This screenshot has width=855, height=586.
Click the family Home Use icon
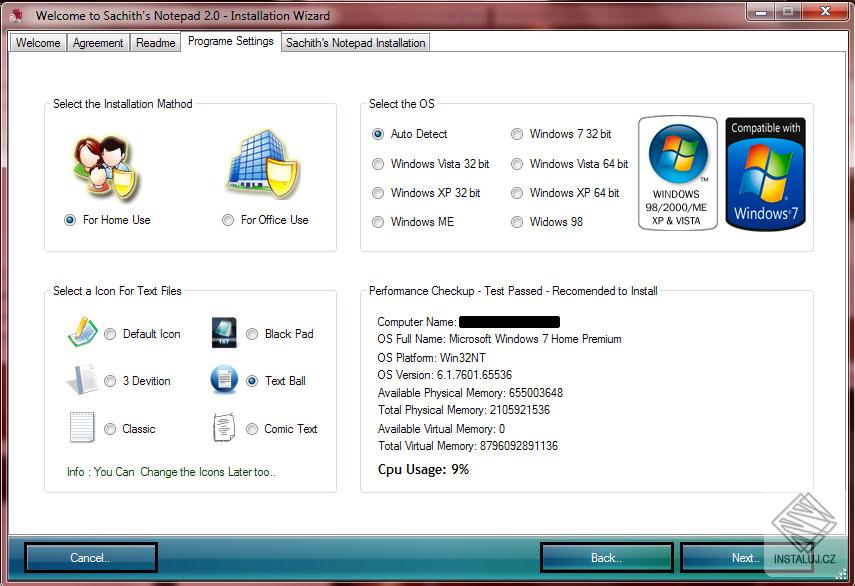[x=105, y=168]
